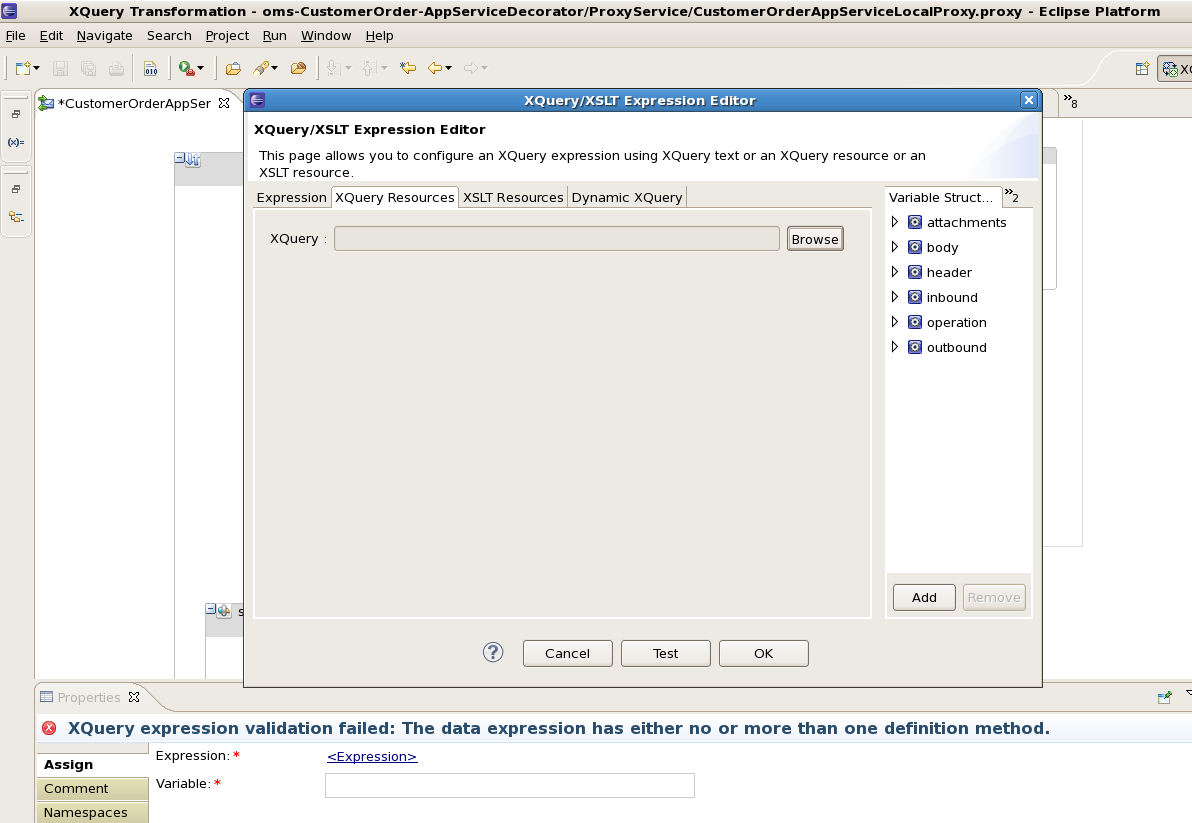
Task: Show hidden editors chevron marked 8
Action: [x=1070, y=101]
